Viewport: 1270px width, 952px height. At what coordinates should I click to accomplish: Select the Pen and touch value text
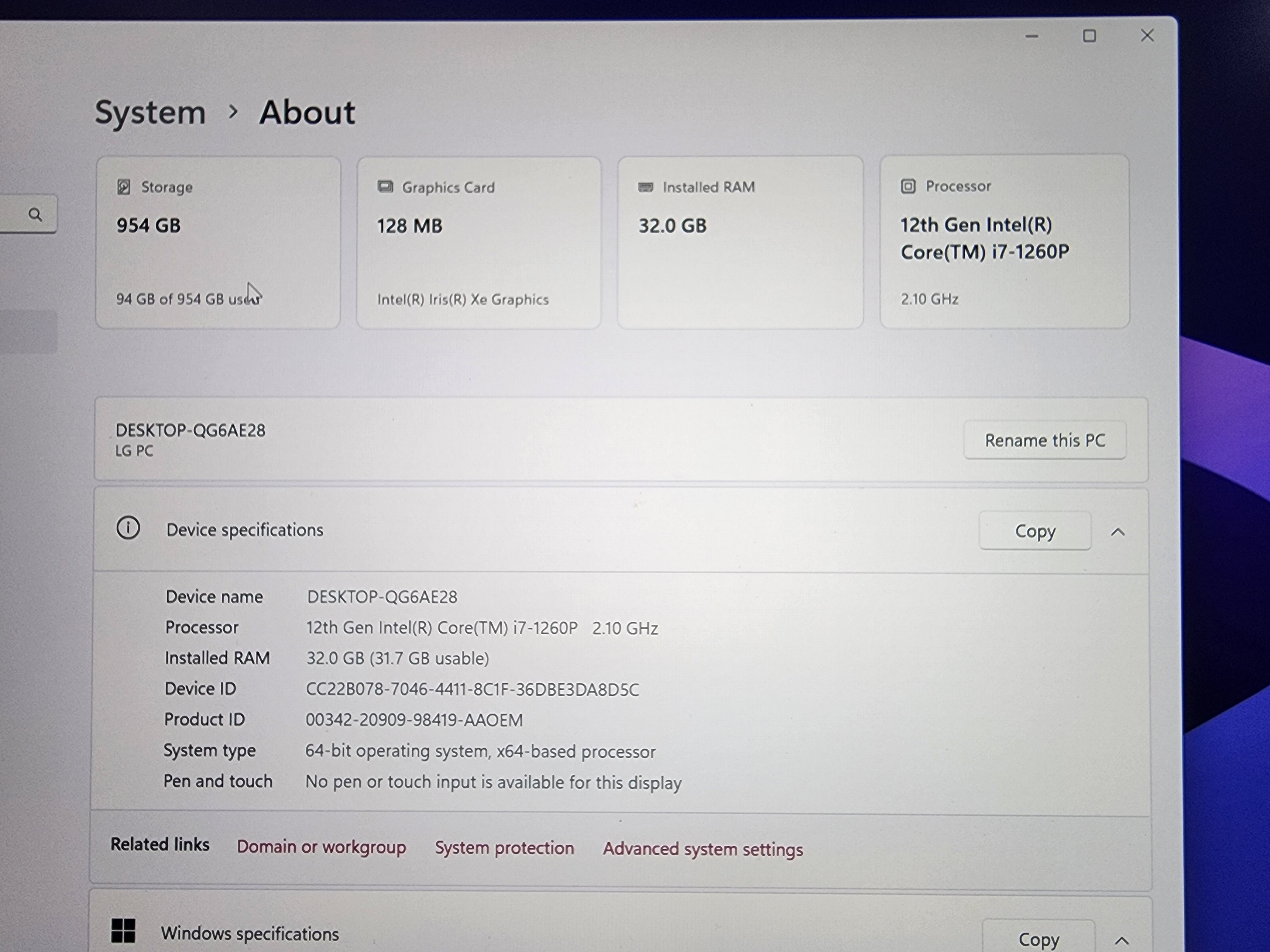click(493, 782)
